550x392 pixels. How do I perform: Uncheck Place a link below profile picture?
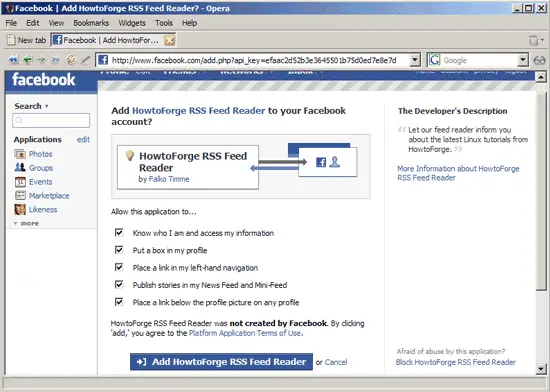(x=119, y=302)
